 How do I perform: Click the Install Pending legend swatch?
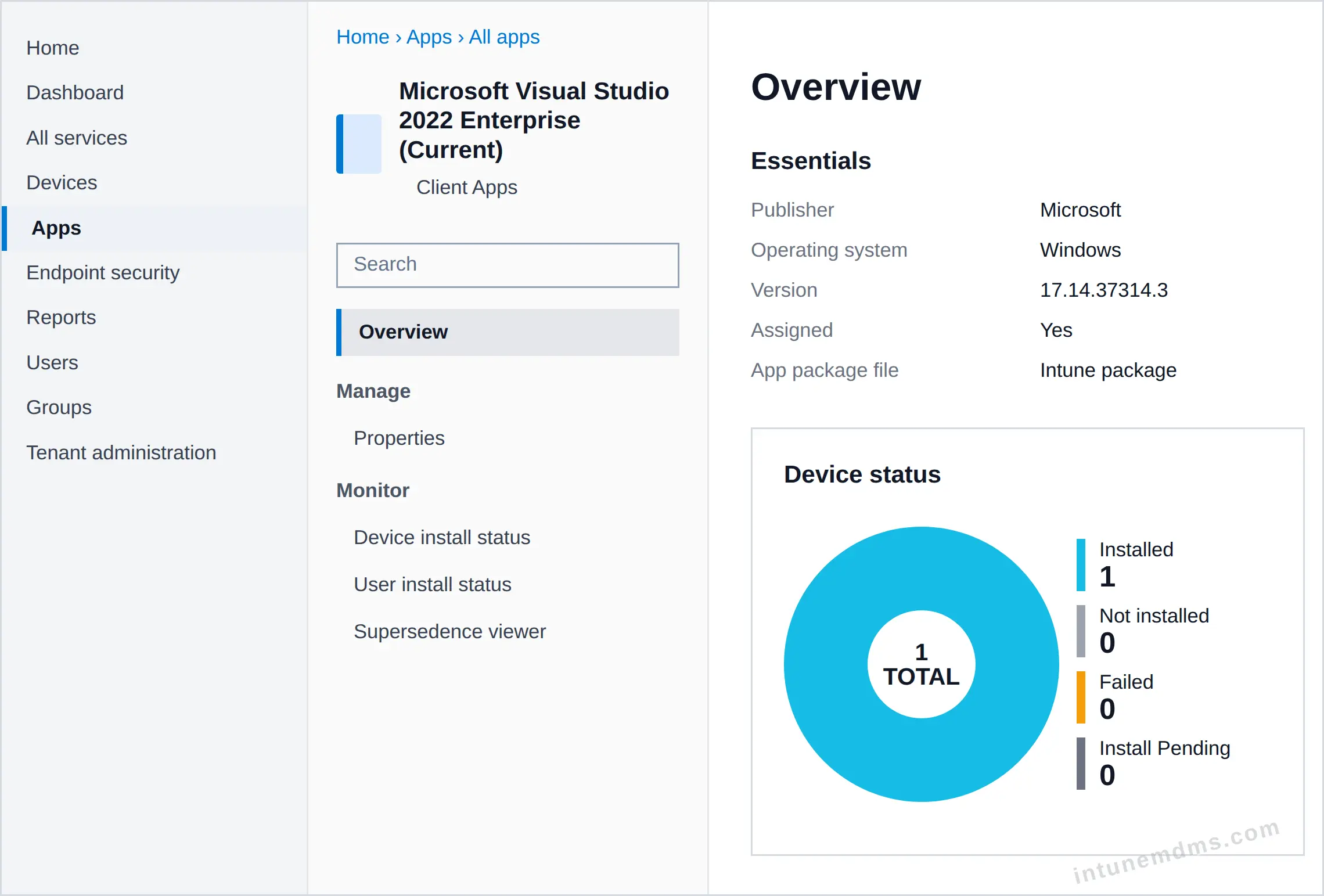[1081, 764]
